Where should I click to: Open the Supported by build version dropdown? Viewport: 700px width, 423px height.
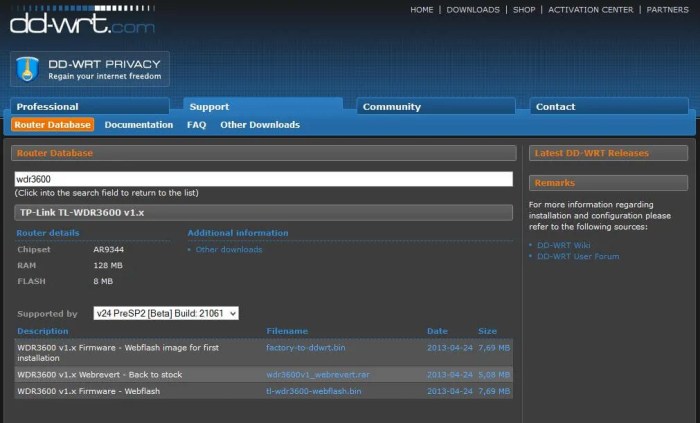[166, 313]
